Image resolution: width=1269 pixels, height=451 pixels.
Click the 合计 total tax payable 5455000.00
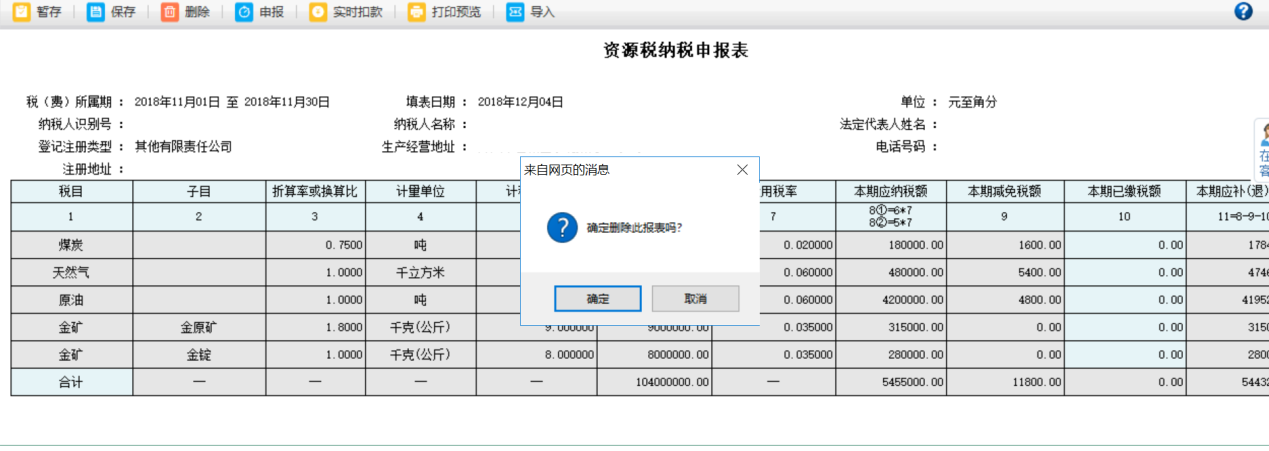coord(891,382)
